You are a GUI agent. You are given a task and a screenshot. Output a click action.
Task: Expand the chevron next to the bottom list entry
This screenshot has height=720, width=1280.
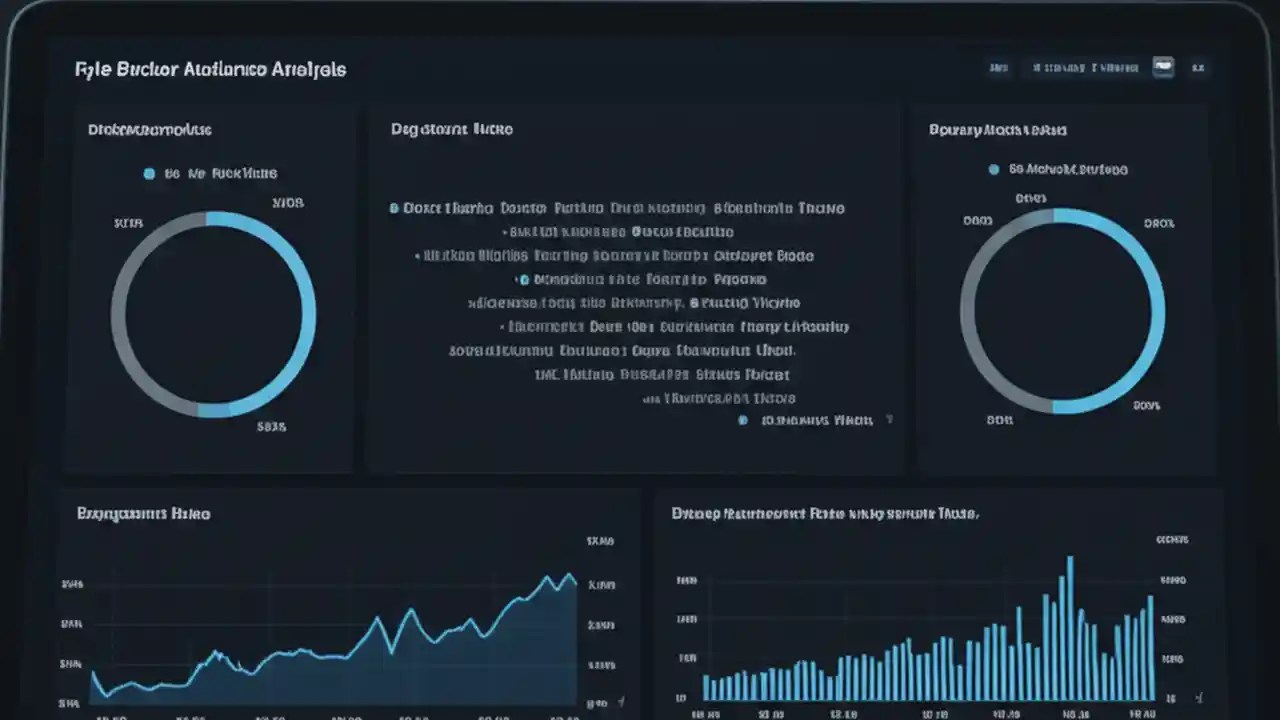(888, 420)
